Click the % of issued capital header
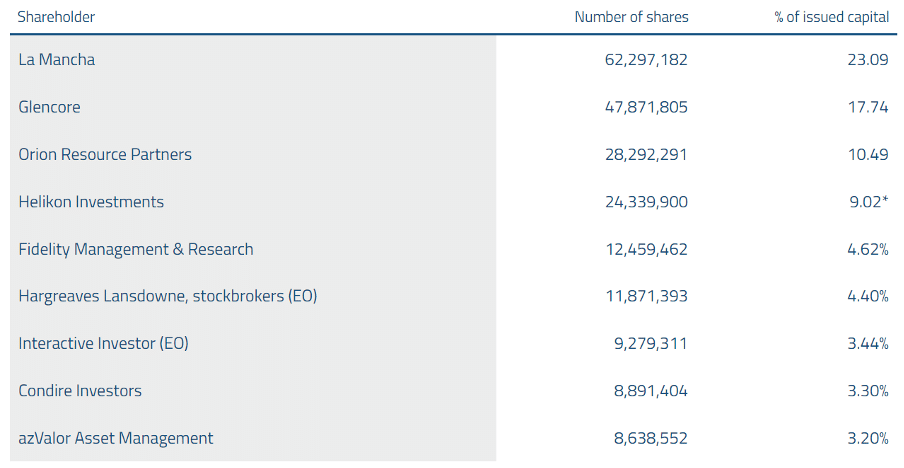Viewport: 904px width, 468px height. coord(831,17)
